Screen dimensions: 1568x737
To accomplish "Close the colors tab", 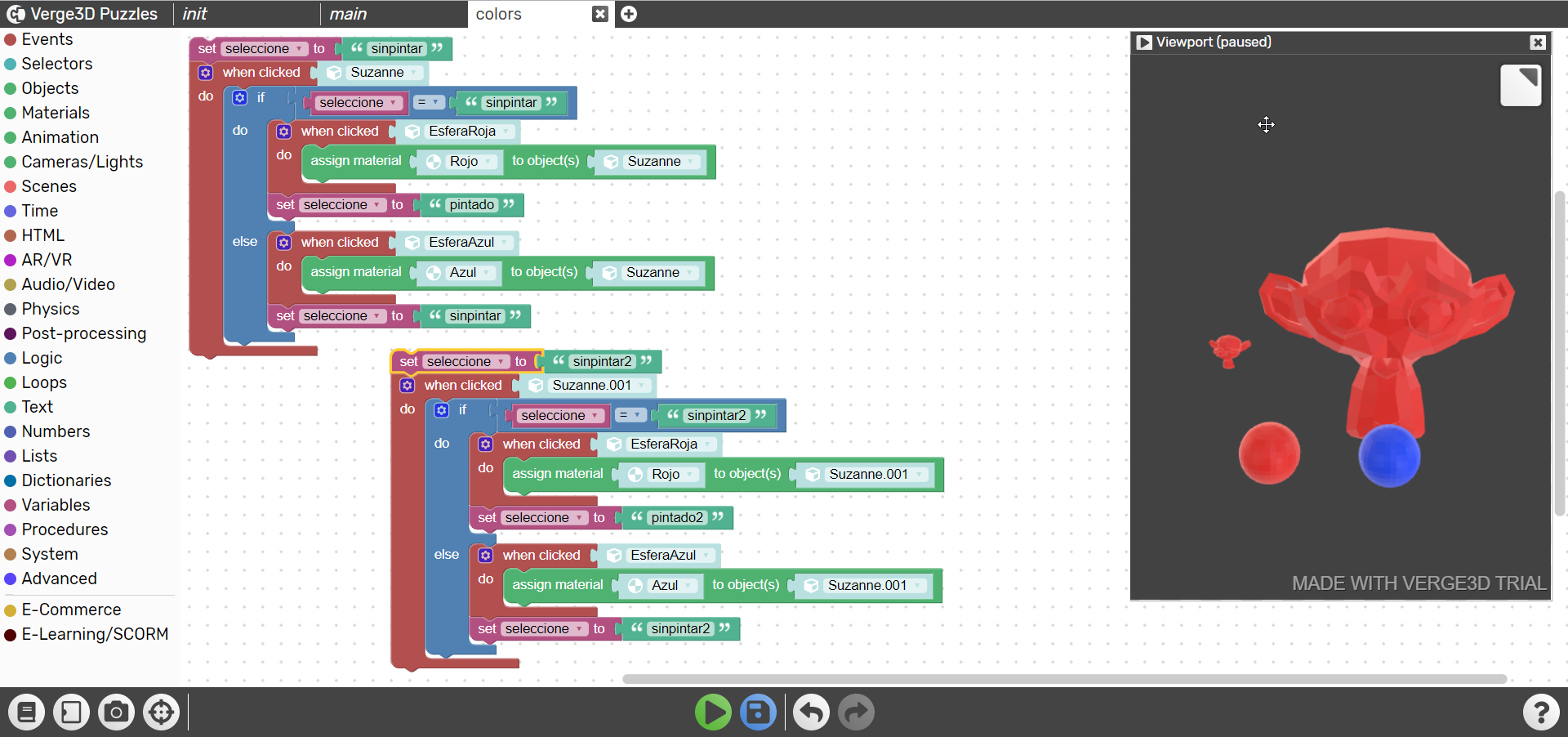I will [600, 14].
